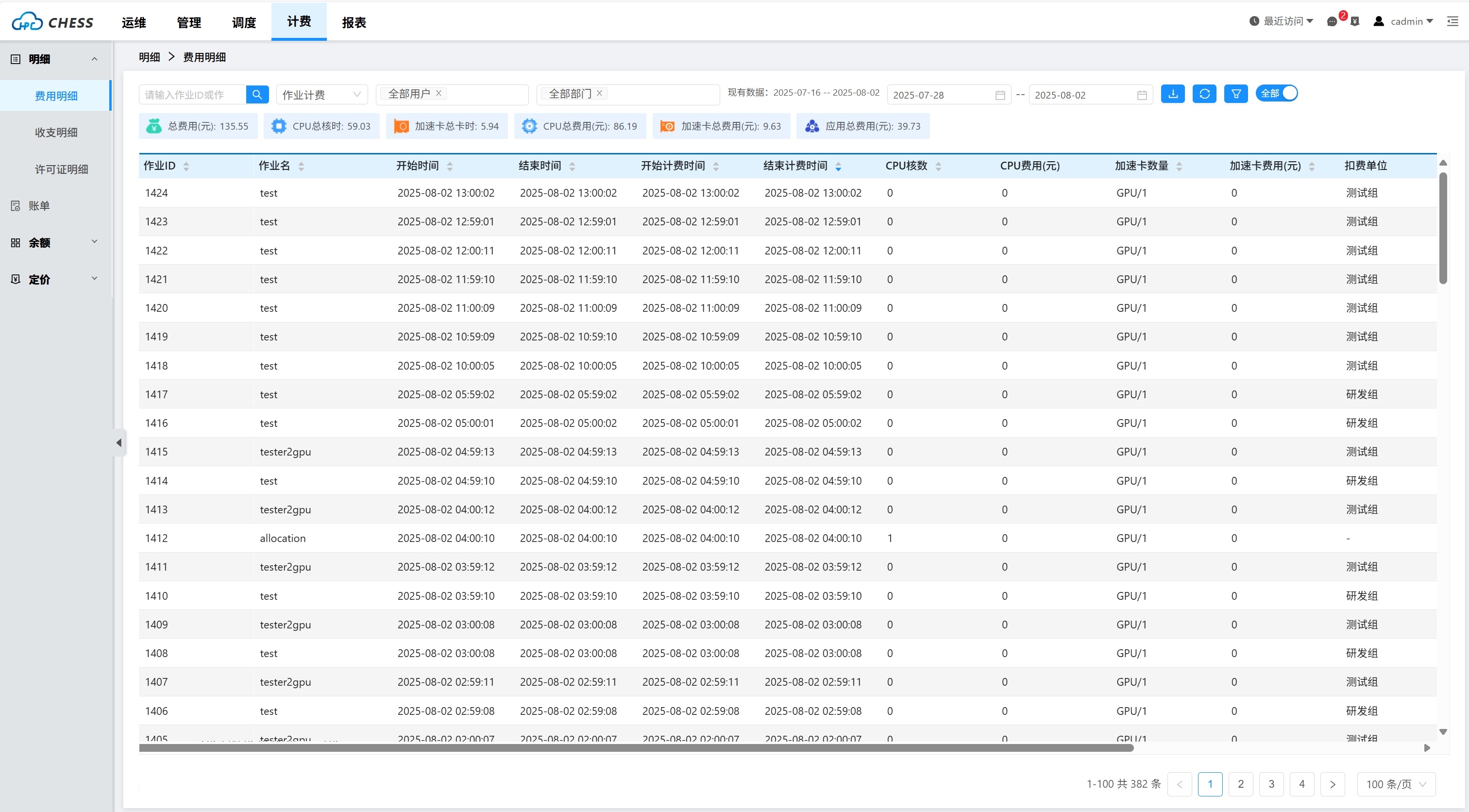Open the 全部用户 selector field

click(452, 94)
